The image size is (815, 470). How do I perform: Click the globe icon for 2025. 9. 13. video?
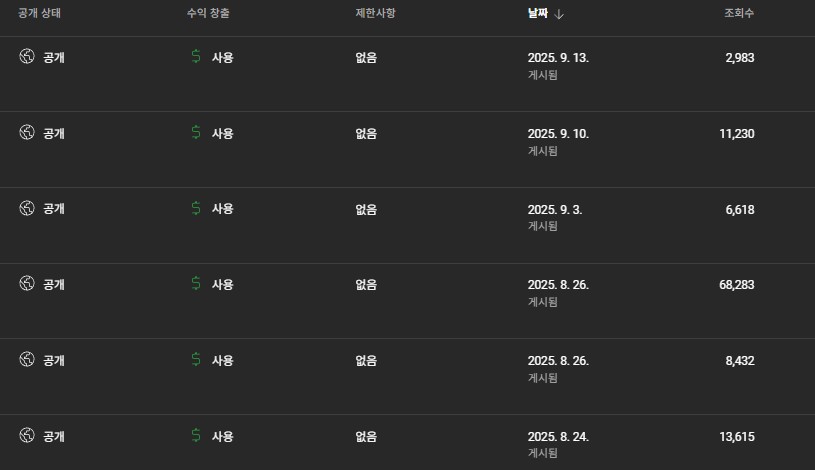pyautogui.click(x=27, y=57)
